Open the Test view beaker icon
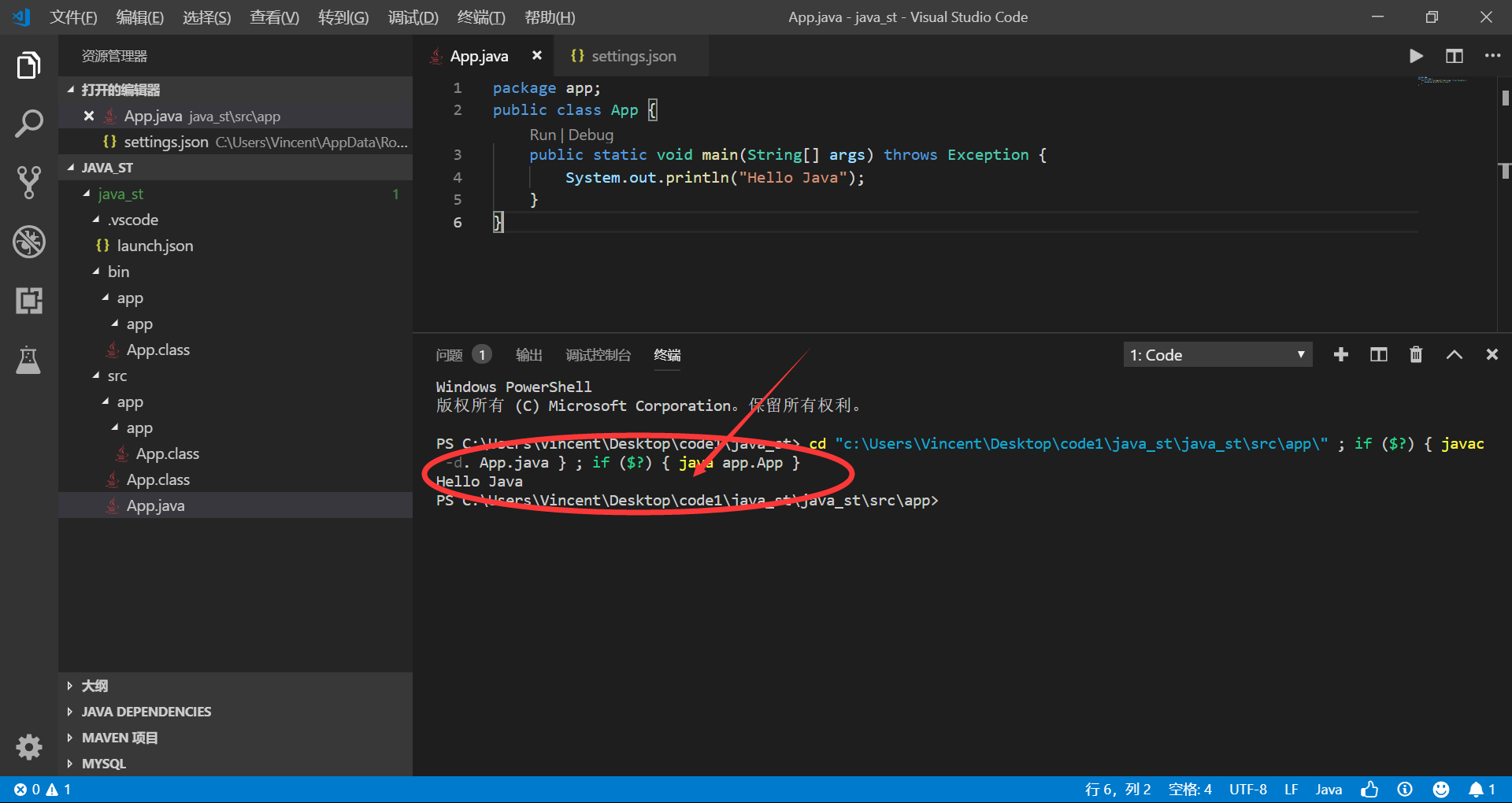The width and height of the screenshot is (1512, 803). click(29, 360)
